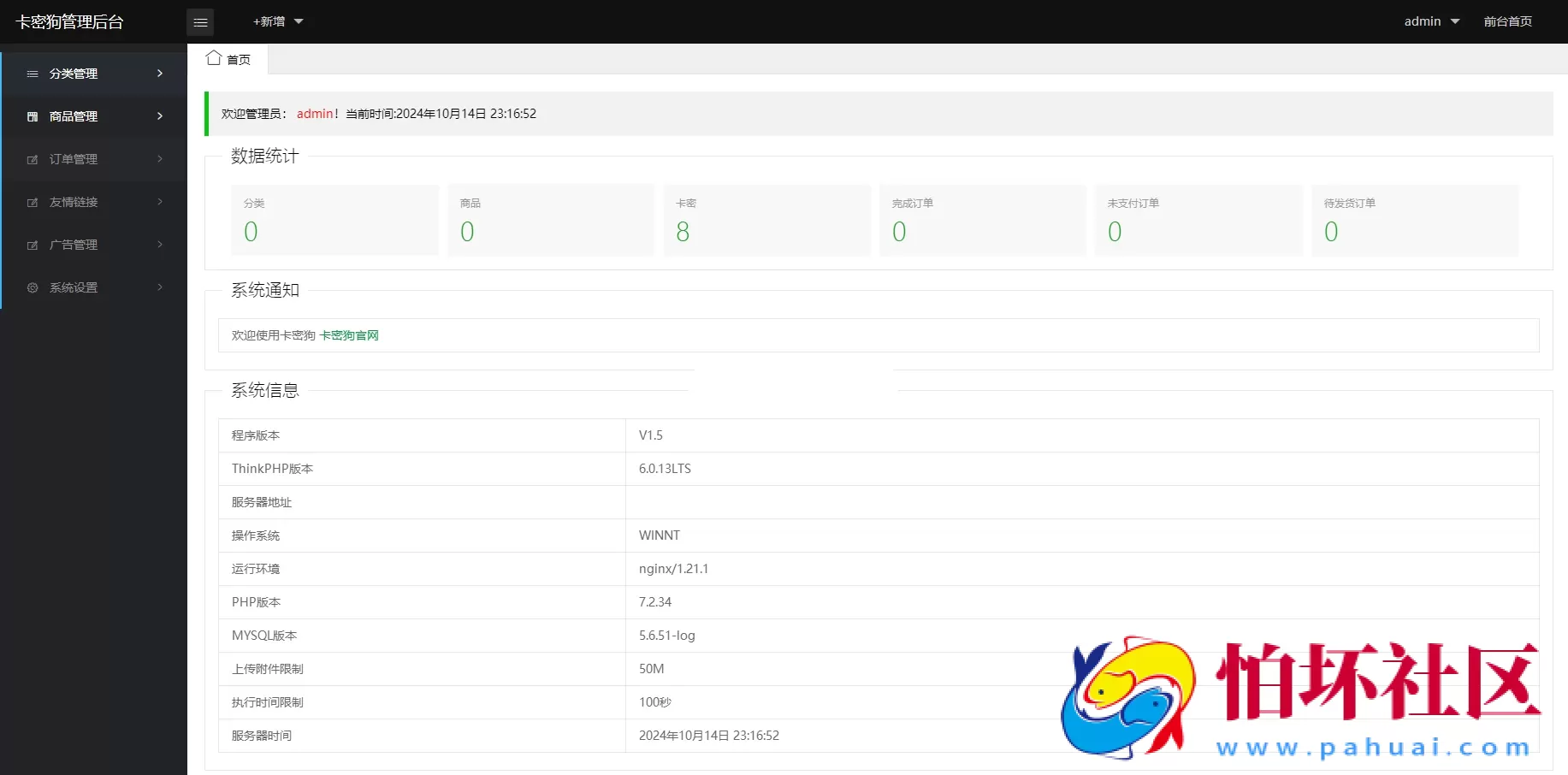Select the 订单管理 menu item
The height and width of the screenshot is (775, 1568).
(x=74, y=159)
